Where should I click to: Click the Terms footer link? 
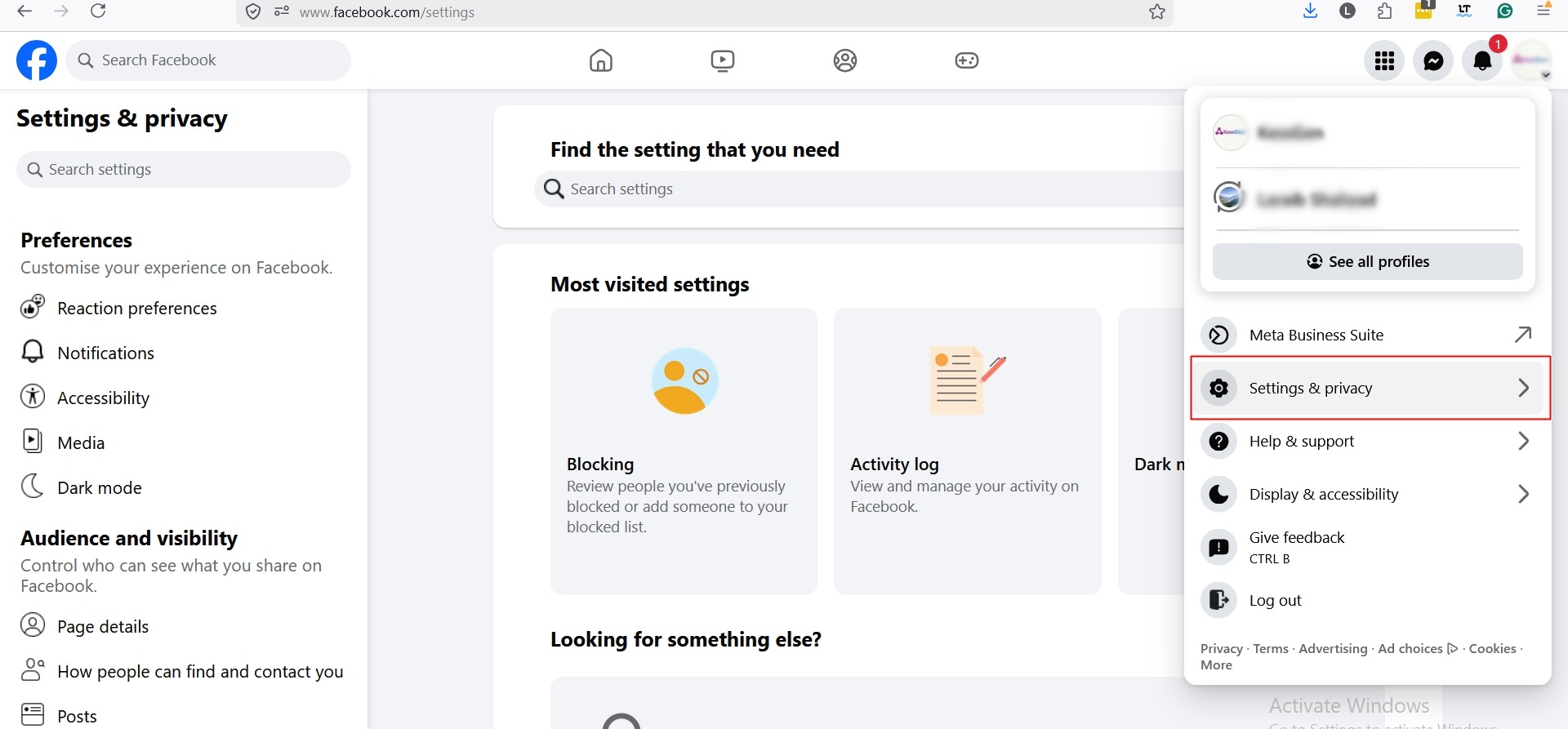pos(1271,649)
